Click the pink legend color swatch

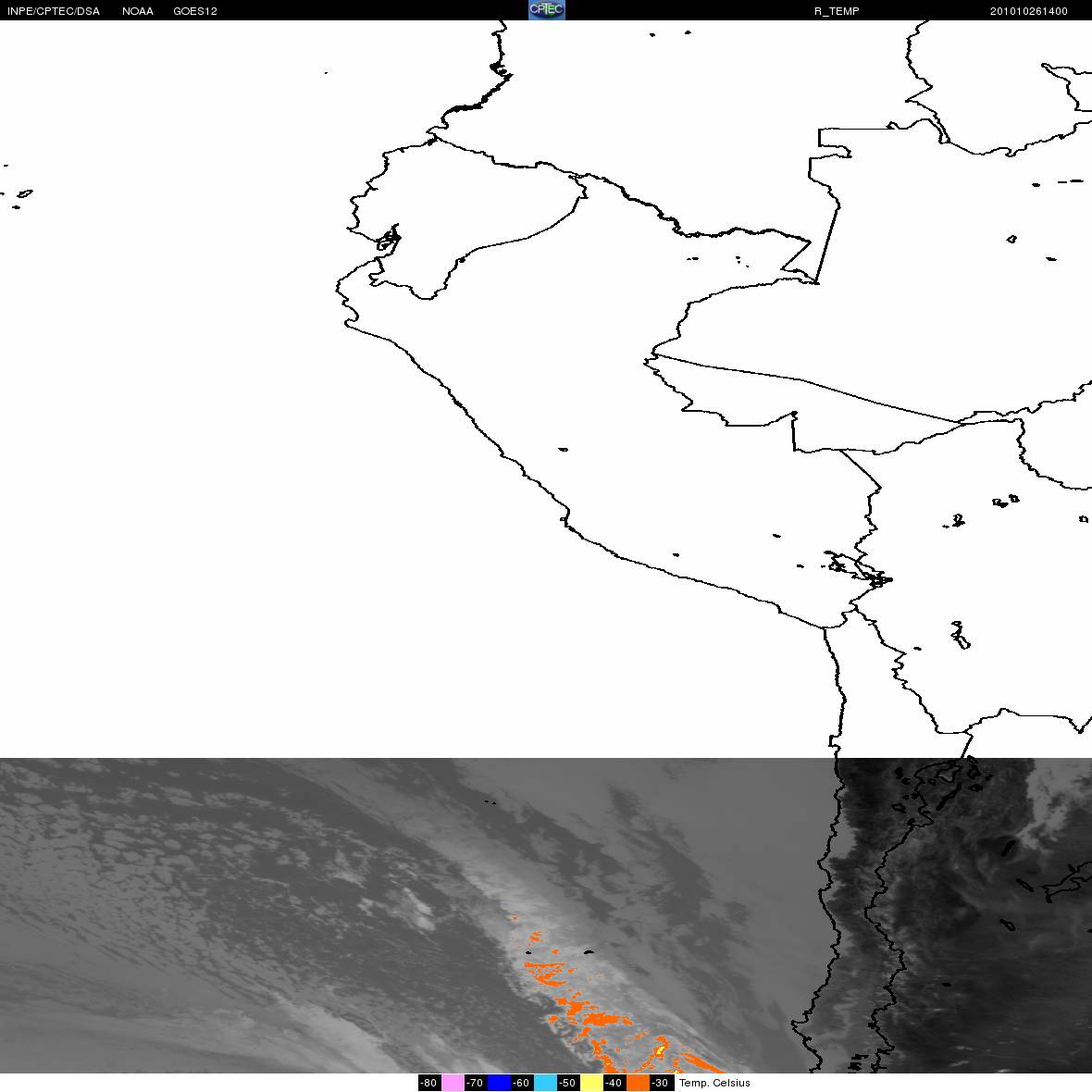click(453, 1083)
